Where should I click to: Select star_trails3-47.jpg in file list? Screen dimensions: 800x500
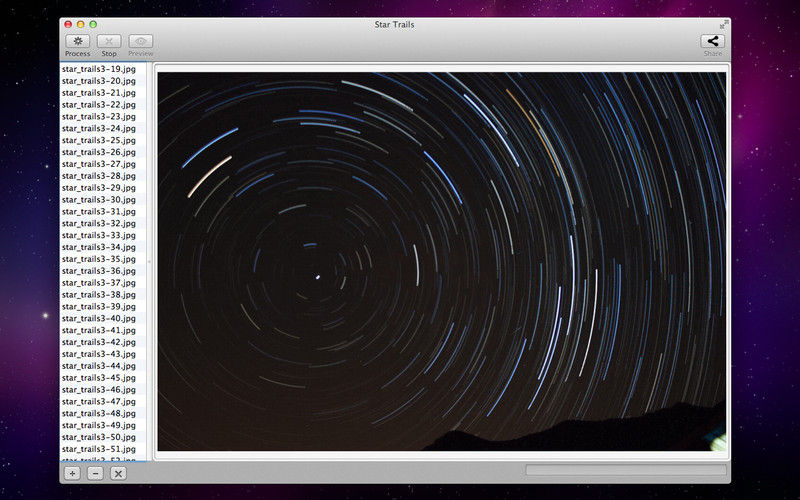103,401
